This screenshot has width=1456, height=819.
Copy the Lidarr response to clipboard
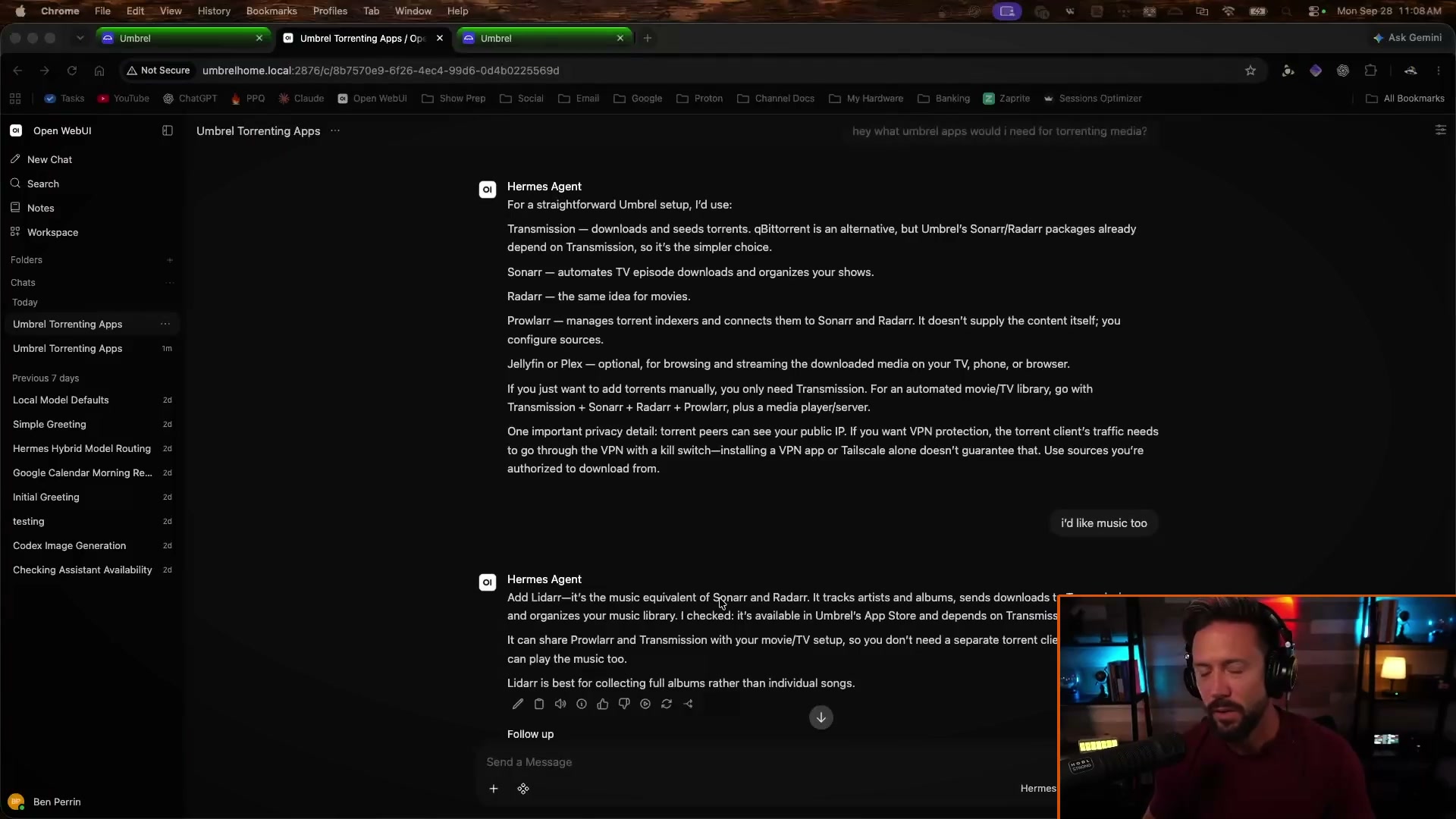539,704
